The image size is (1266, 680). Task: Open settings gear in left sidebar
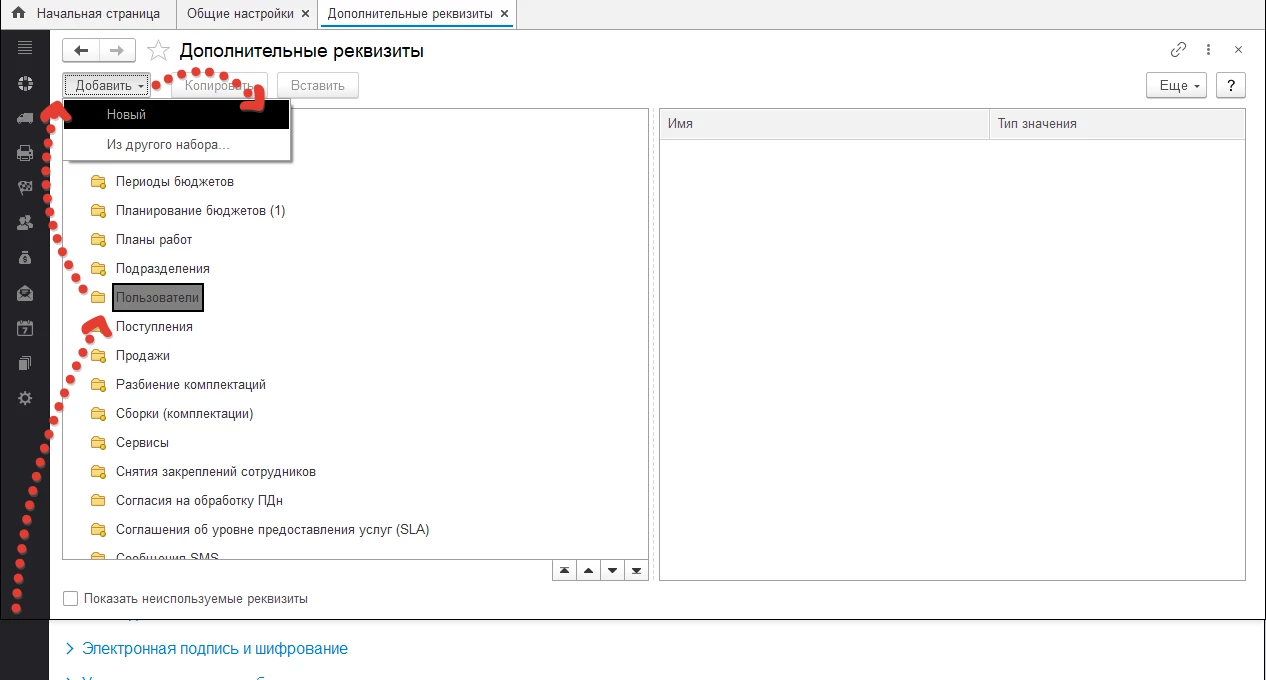click(25, 398)
